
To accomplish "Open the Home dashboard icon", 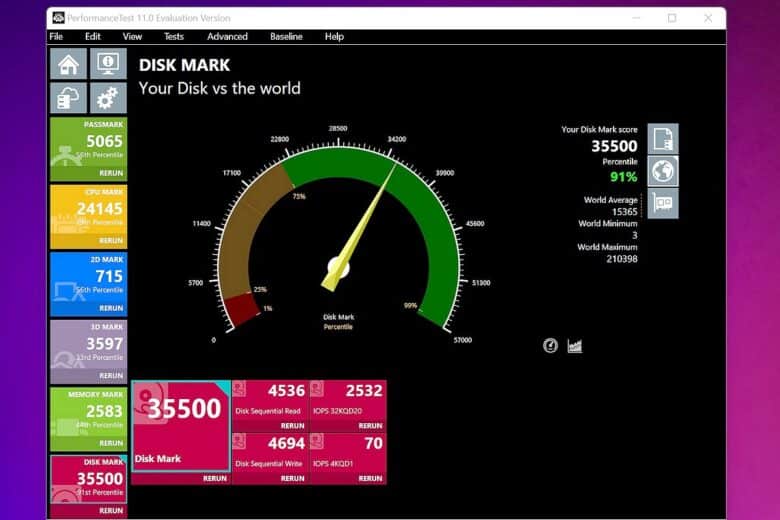I will [68, 64].
